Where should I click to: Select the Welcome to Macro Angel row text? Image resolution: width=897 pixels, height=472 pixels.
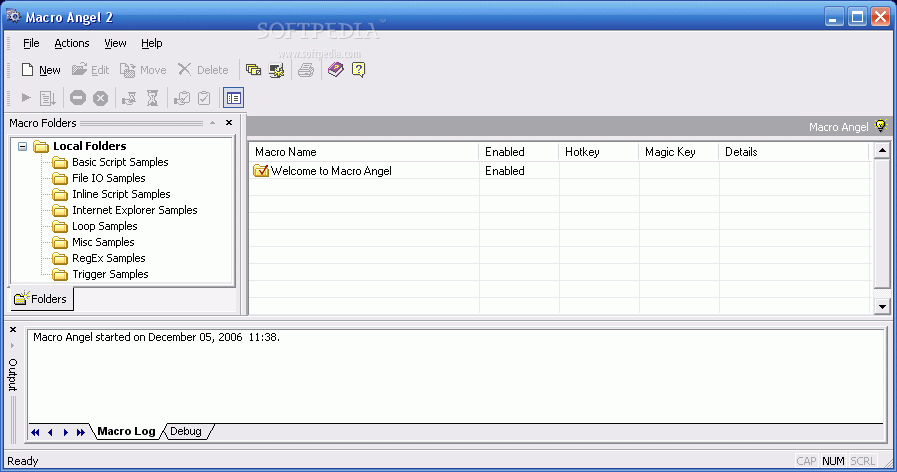tap(331, 170)
